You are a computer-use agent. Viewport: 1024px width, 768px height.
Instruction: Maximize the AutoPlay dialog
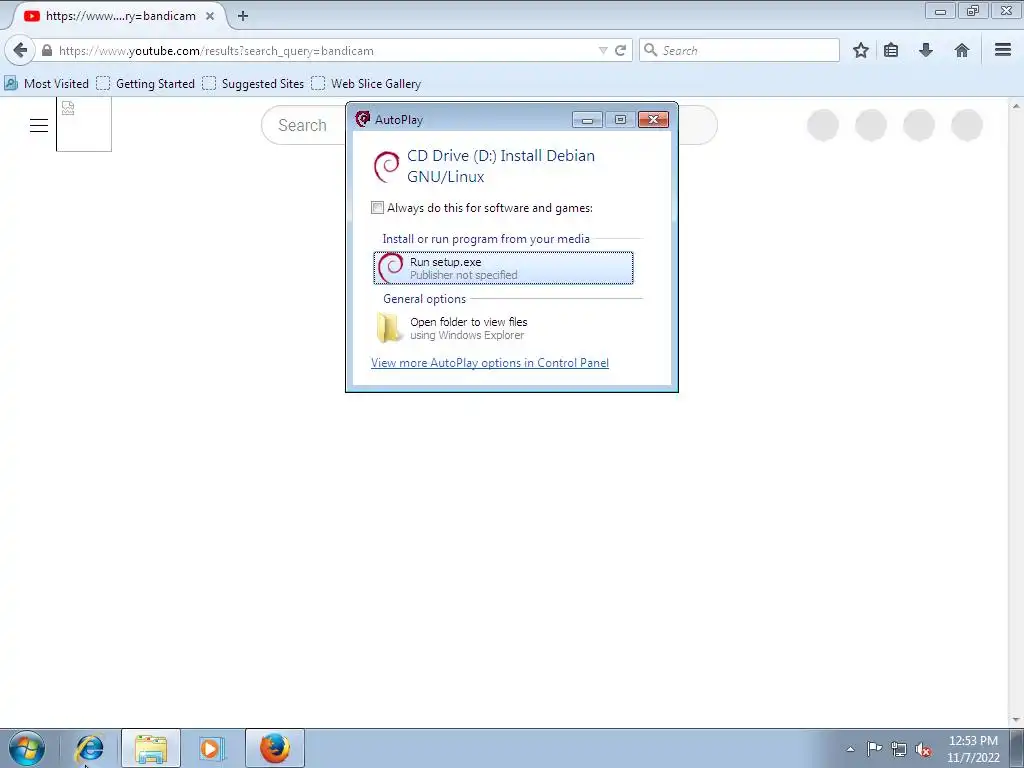click(x=620, y=120)
